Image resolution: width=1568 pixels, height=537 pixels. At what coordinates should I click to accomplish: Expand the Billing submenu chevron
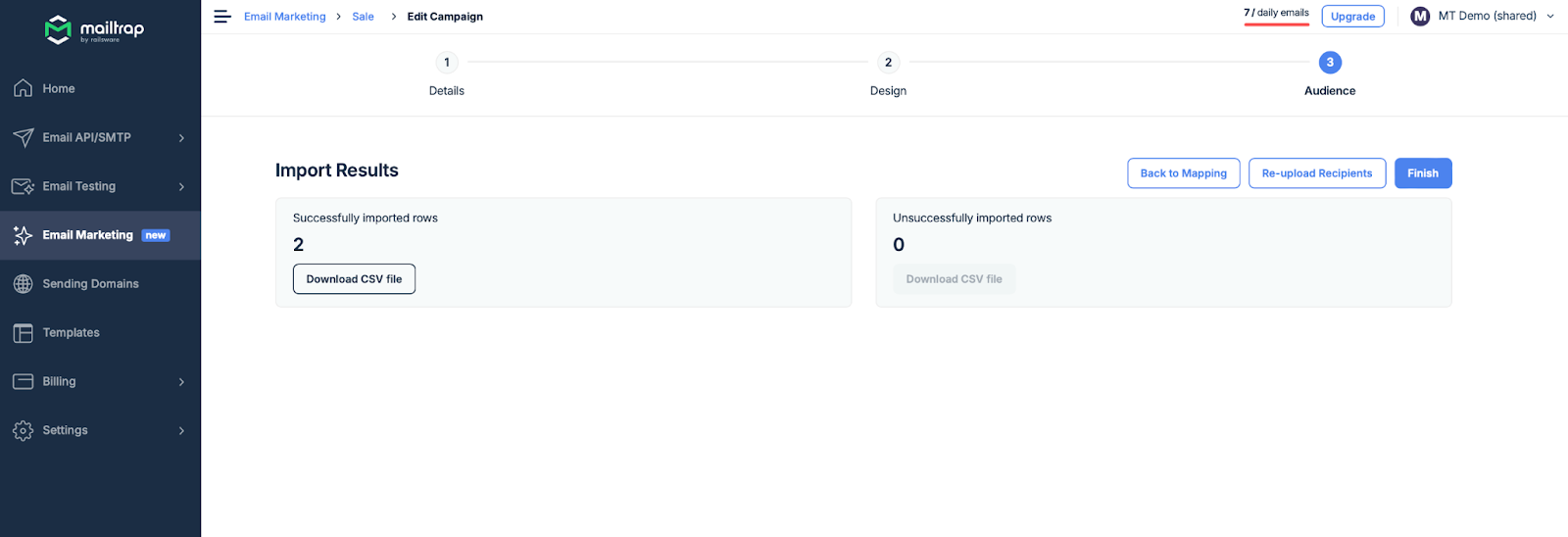click(x=181, y=382)
